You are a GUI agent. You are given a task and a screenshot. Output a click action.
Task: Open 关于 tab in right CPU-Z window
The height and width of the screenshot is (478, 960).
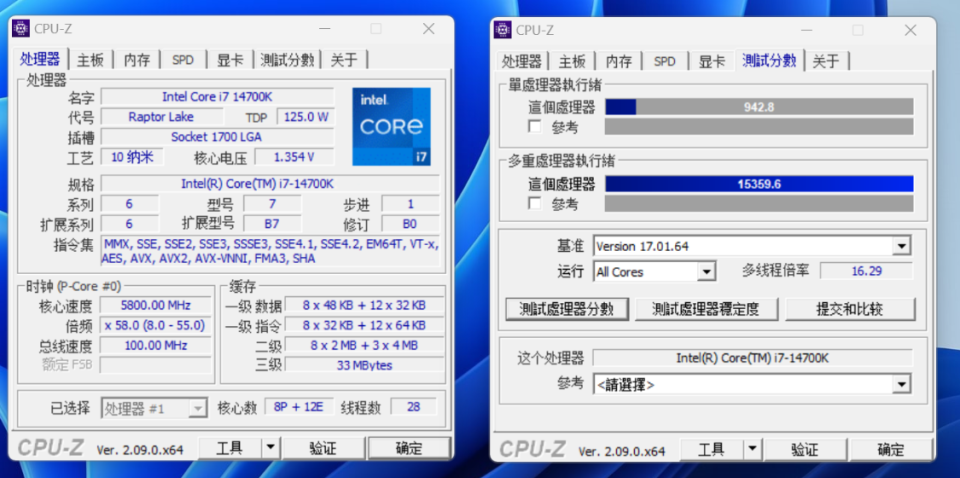827,61
